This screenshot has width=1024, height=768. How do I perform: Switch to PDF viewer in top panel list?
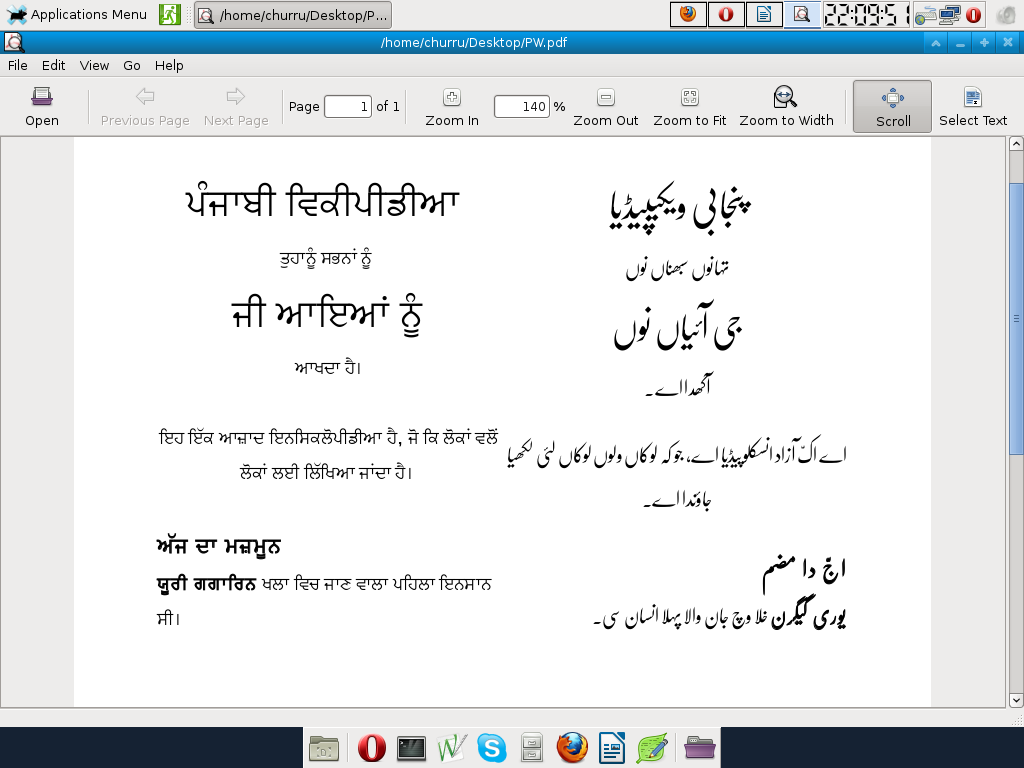tap(802, 14)
